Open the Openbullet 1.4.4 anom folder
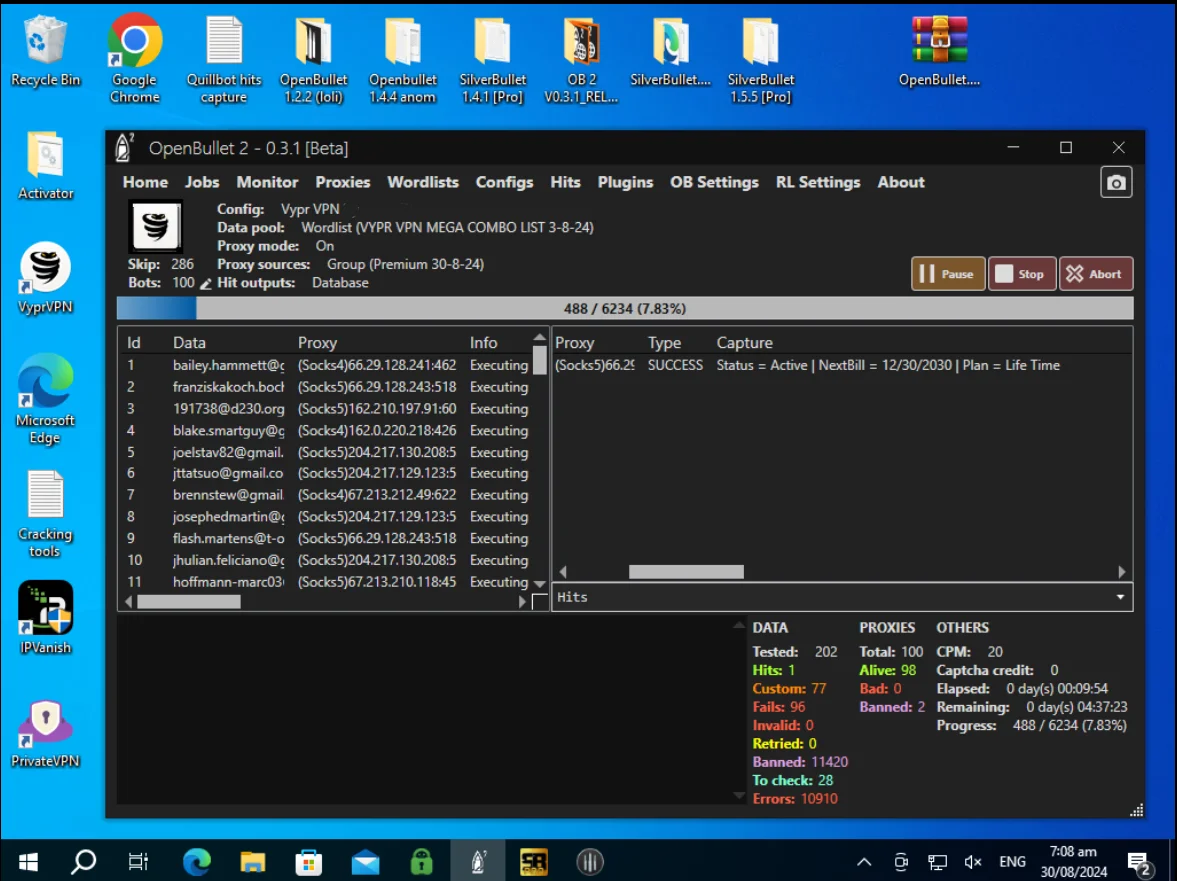 pos(402,60)
